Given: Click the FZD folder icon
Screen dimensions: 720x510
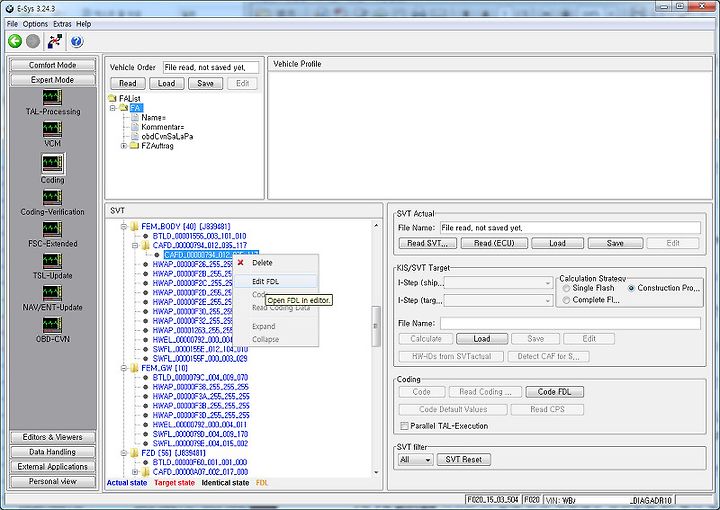Looking at the screenshot, I should (135, 453).
